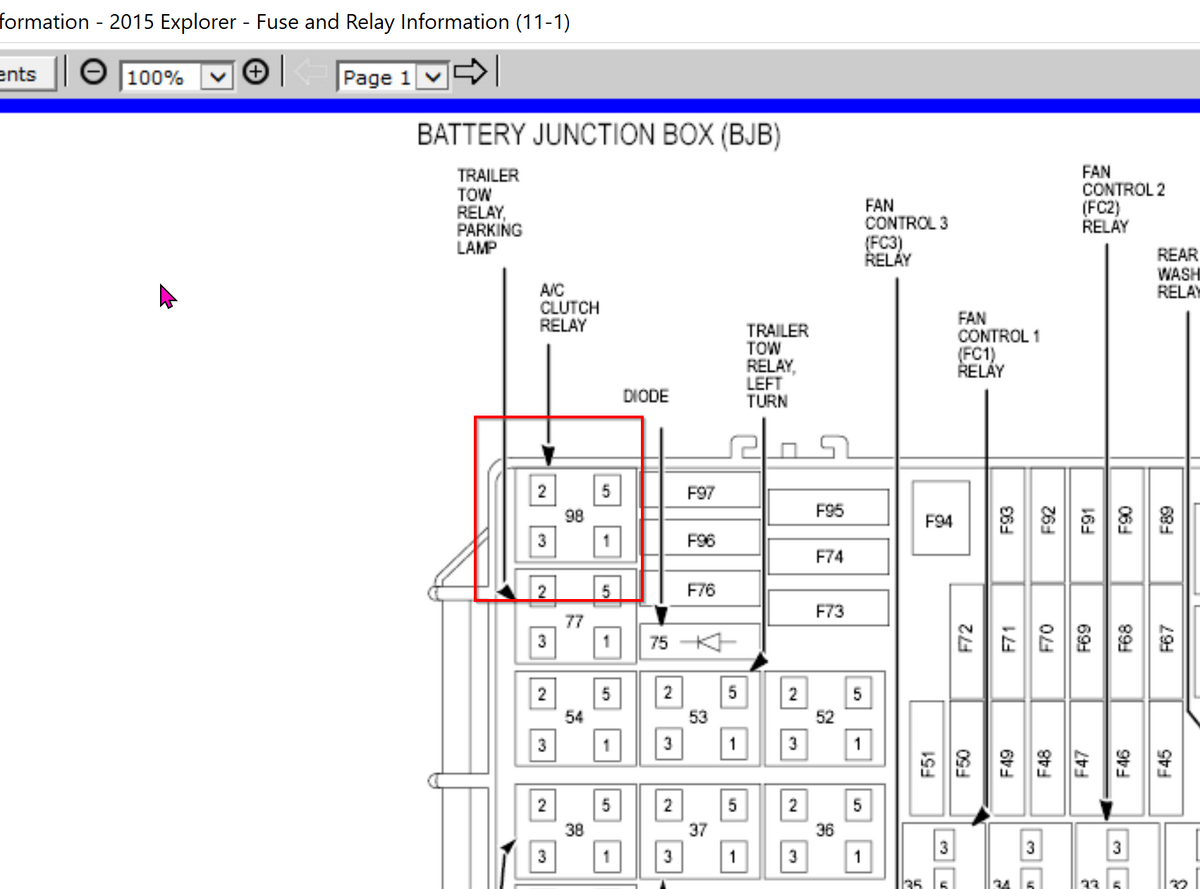This screenshot has height=889, width=1200.
Task: Click relay number 37 in the diagram
Action: pyautogui.click(x=700, y=830)
